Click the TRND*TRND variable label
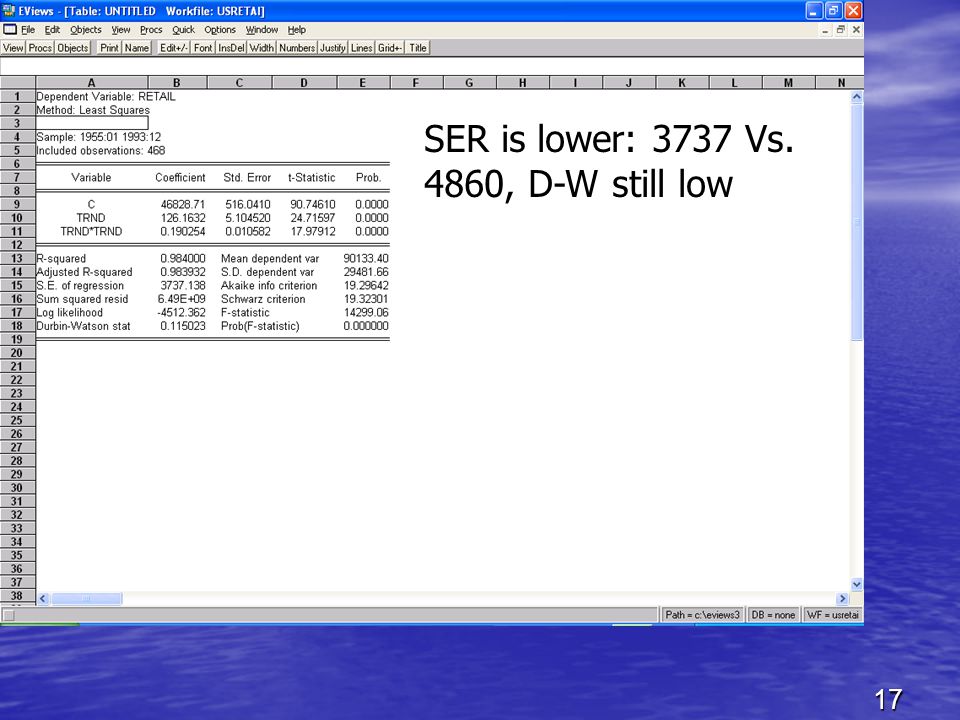Viewport: 960px width, 720px height. coord(91,231)
